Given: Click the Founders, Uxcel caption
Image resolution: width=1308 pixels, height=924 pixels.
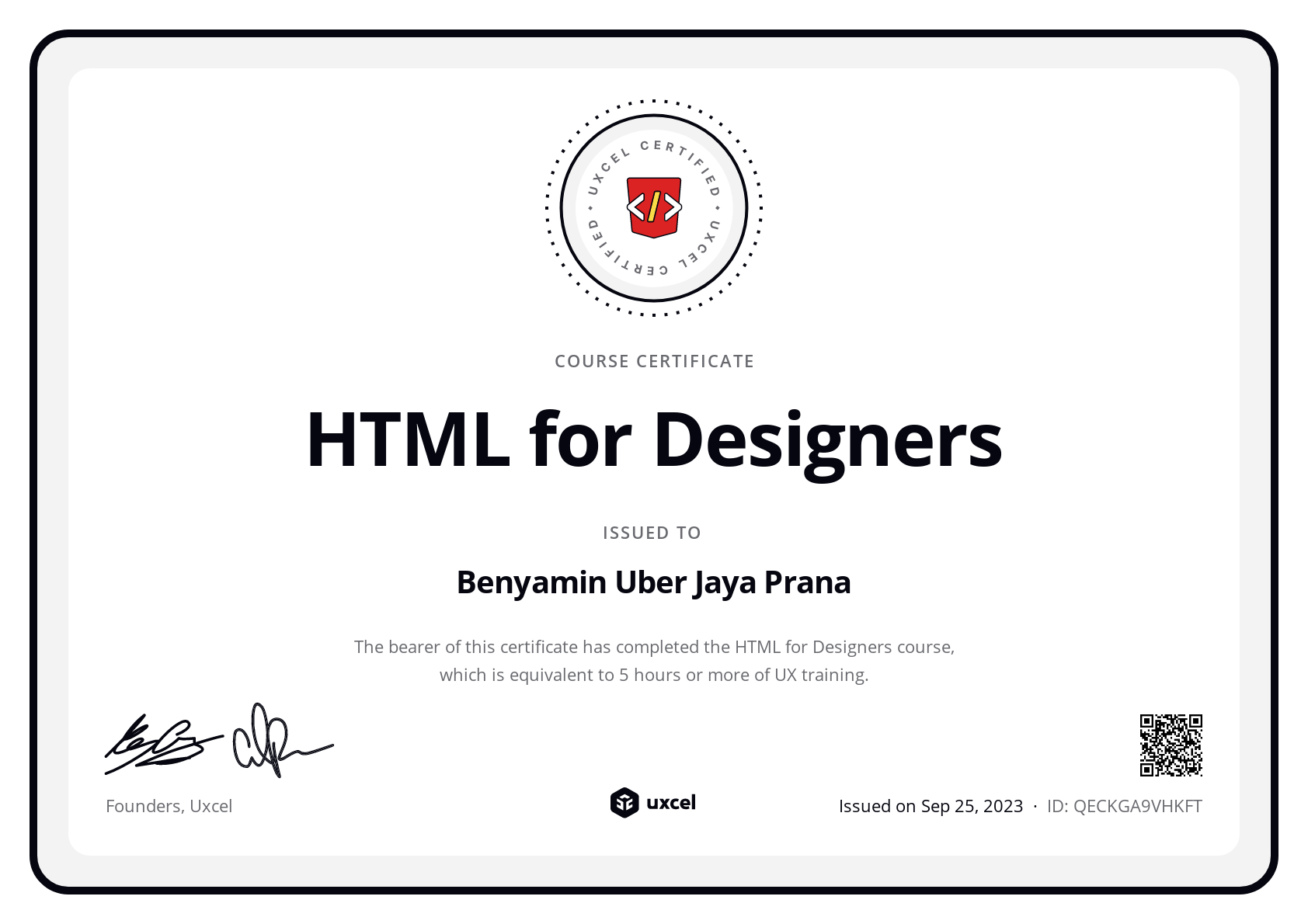Looking at the screenshot, I should click(x=169, y=806).
